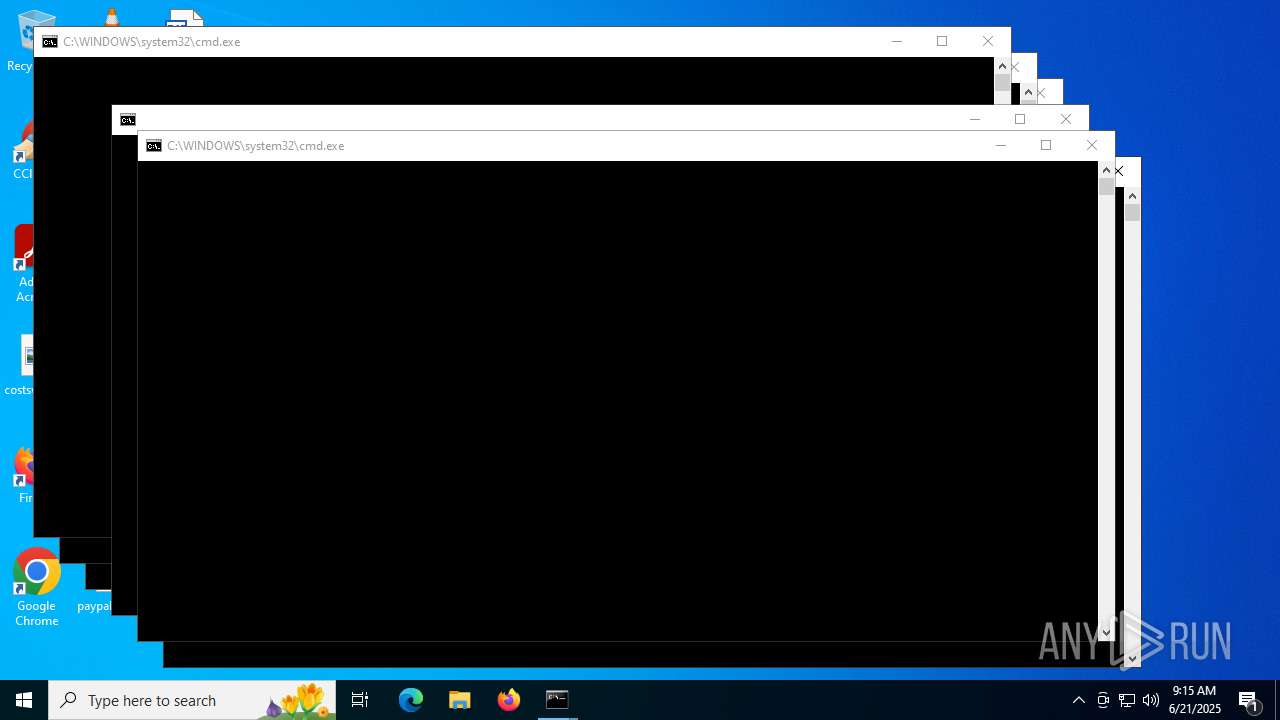Open the volume control tray icon
The width and height of the screenshot is (1280, 720).
pyautogui.click(x=1151, y=700)
